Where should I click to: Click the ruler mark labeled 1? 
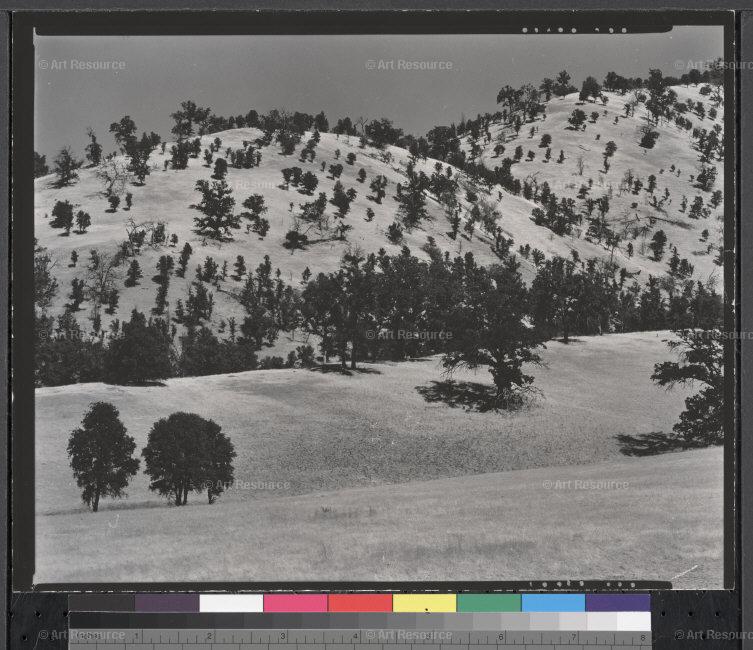[x=136, y=637]
